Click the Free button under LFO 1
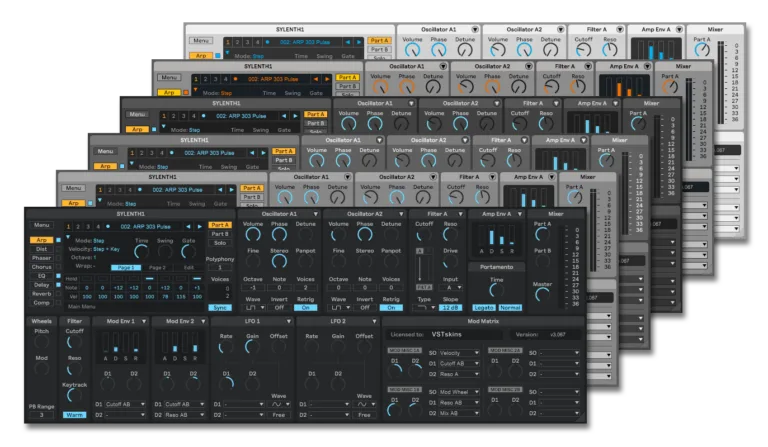This screenshot has height=447, width=768. pyautogui.click(x=279, y=415)
